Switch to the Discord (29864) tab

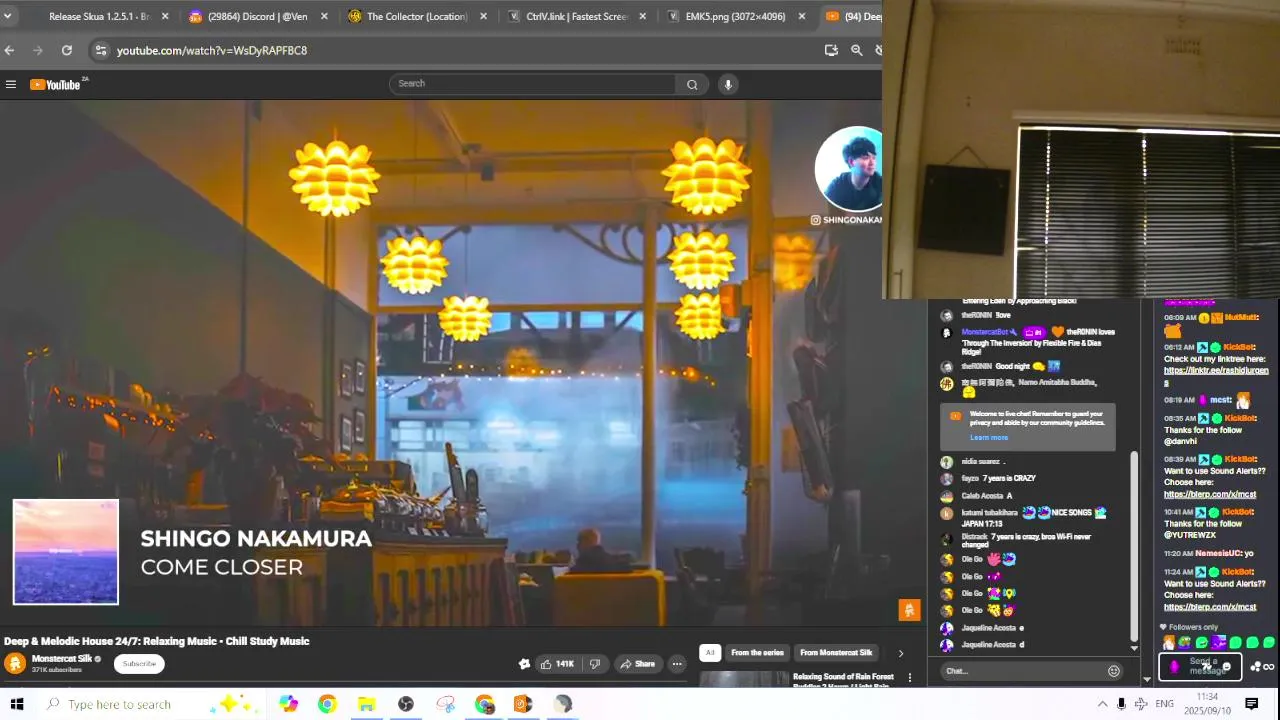pos(257,16)
